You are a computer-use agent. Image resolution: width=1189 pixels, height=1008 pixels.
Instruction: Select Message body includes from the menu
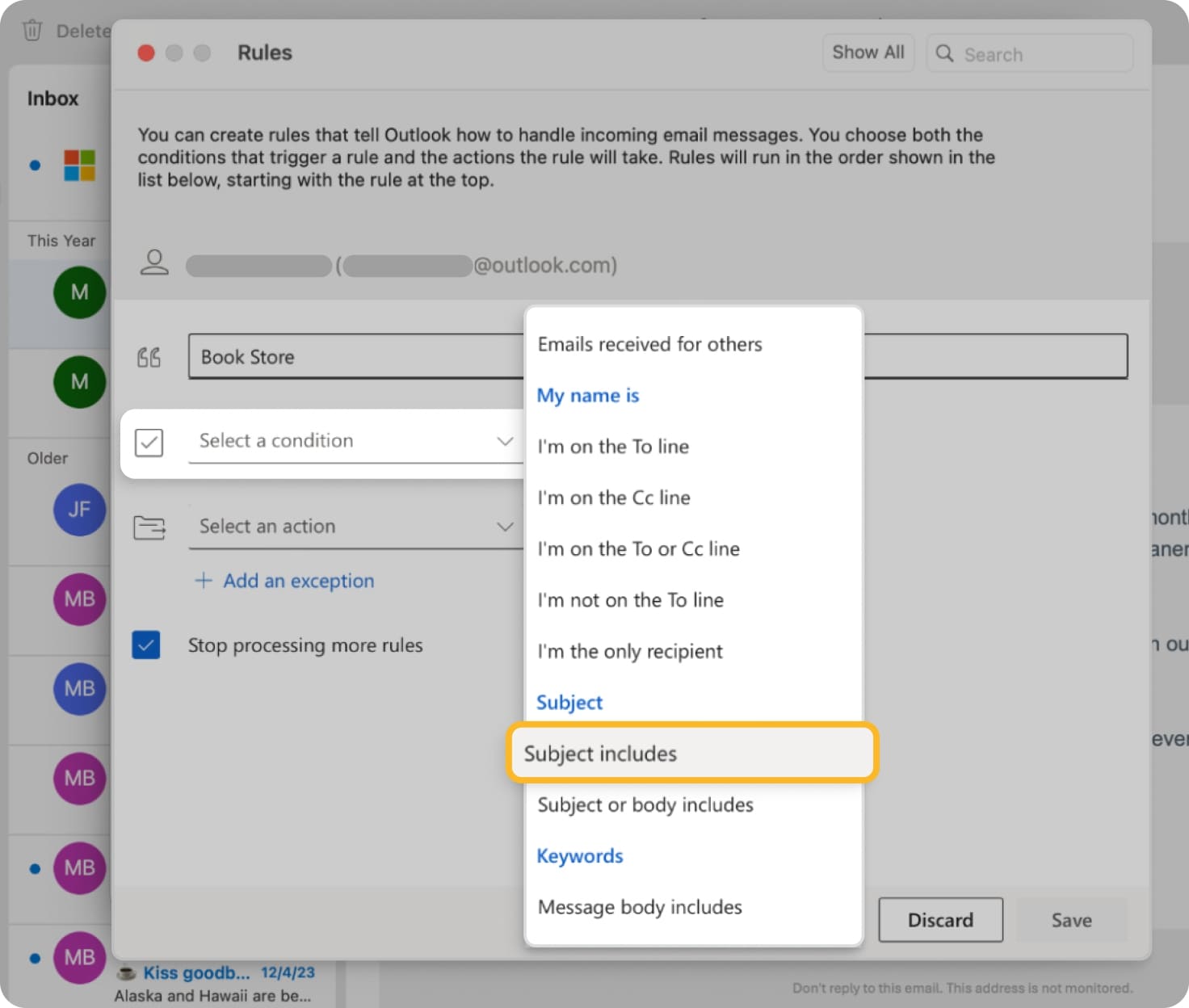point(639,906)
